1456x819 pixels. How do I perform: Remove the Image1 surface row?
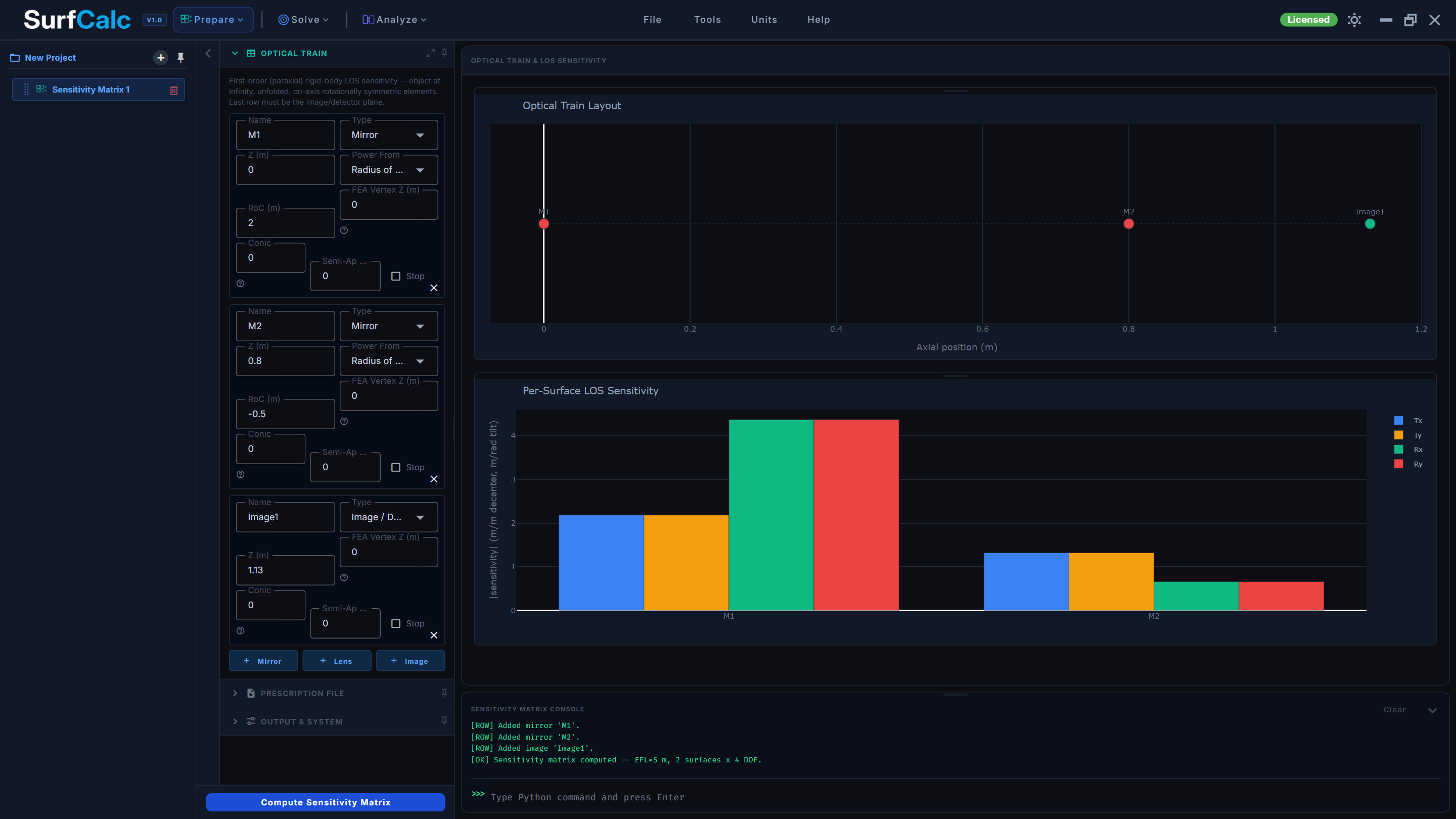coord(434,635)
